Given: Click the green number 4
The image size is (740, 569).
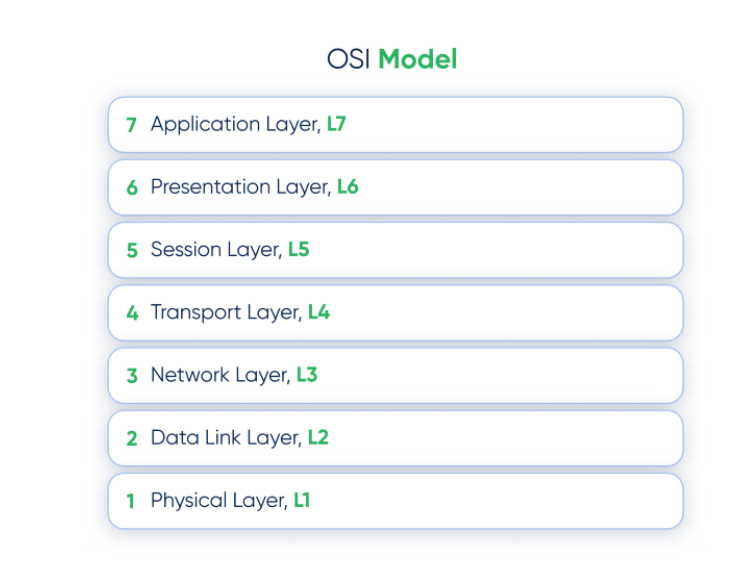Looking at the screenshot, I should coord(132,313).
